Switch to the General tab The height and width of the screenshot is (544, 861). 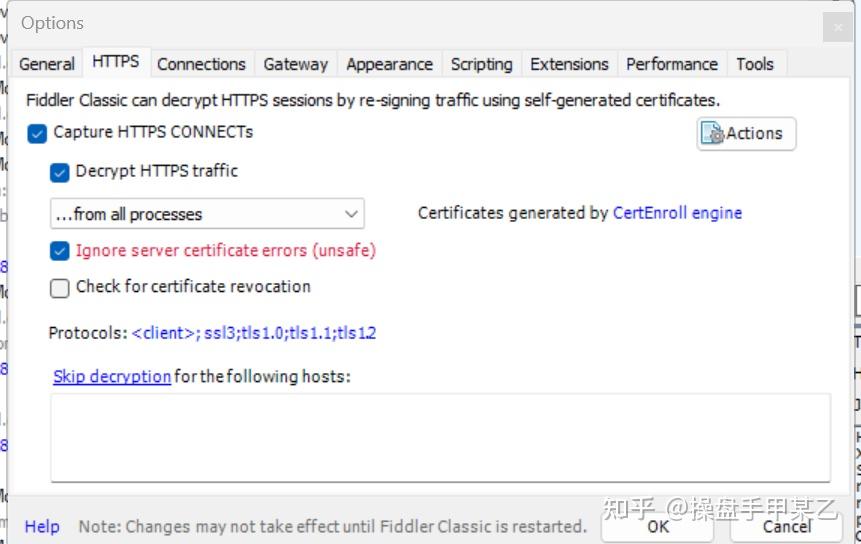[47, 64]
